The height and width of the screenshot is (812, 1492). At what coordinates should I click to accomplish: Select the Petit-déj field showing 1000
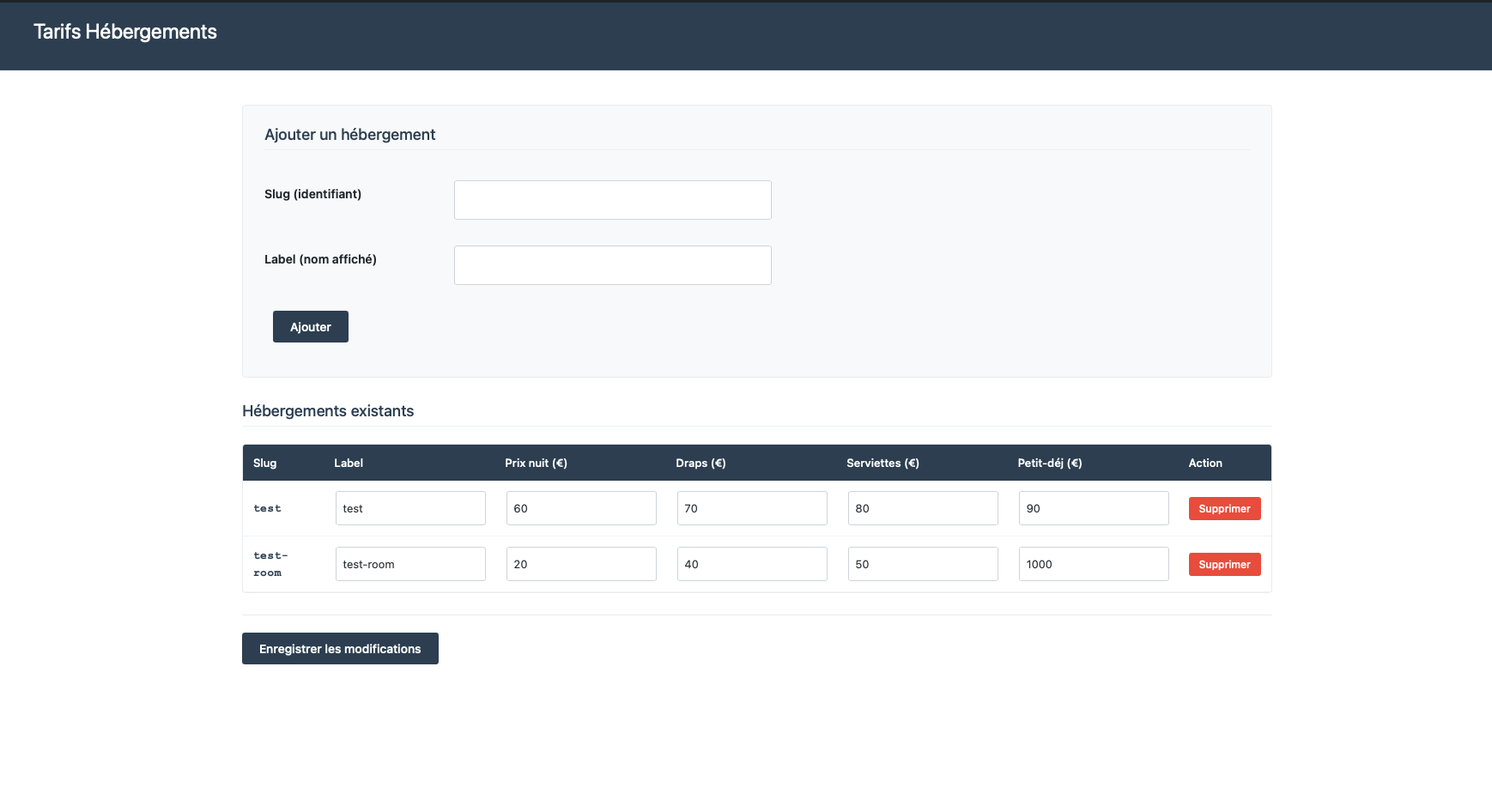(1094, 563)
